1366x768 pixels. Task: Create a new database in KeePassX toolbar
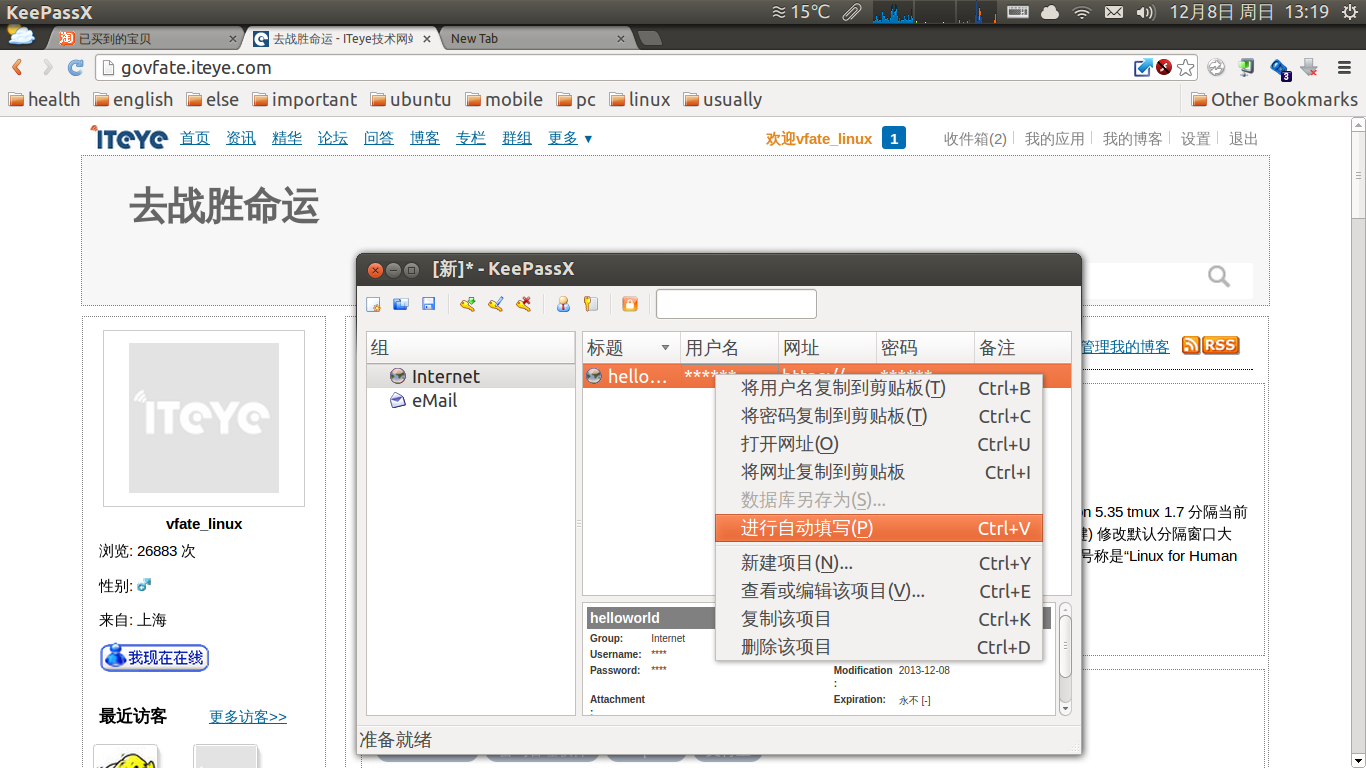[373, 304]
